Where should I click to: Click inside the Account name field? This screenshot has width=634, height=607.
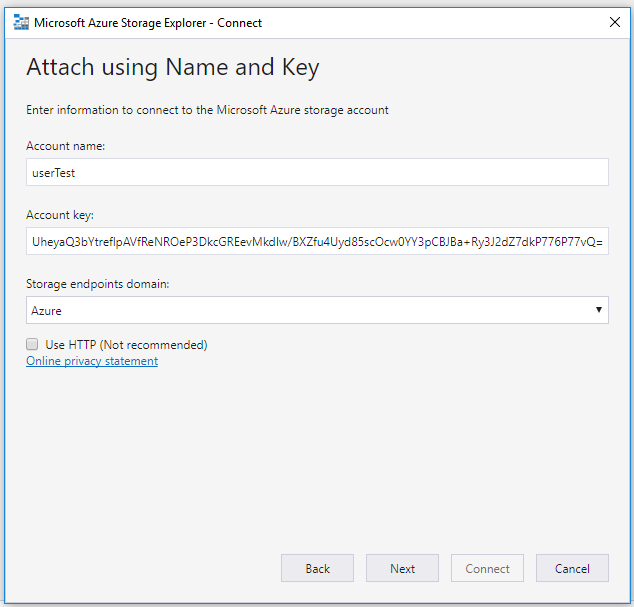pos(317,172)
